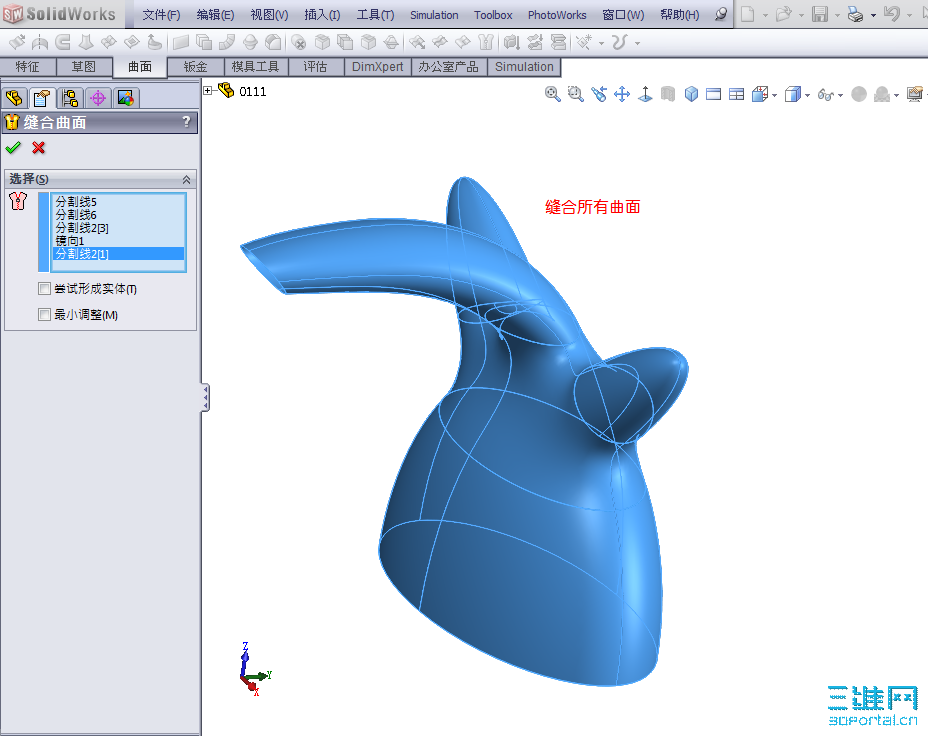Click the View Settings monitor icon

tap(914, 94)
